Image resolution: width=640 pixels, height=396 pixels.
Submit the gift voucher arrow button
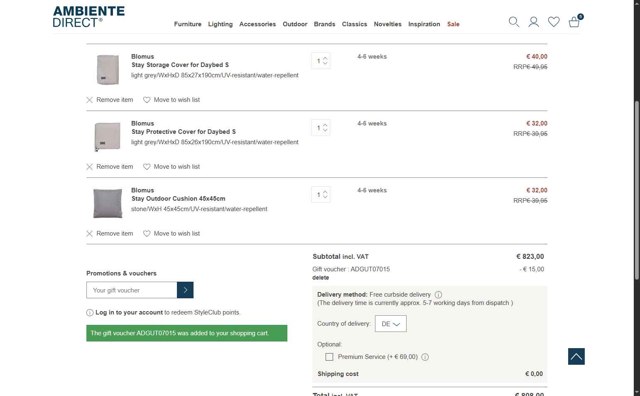point(185,290)
